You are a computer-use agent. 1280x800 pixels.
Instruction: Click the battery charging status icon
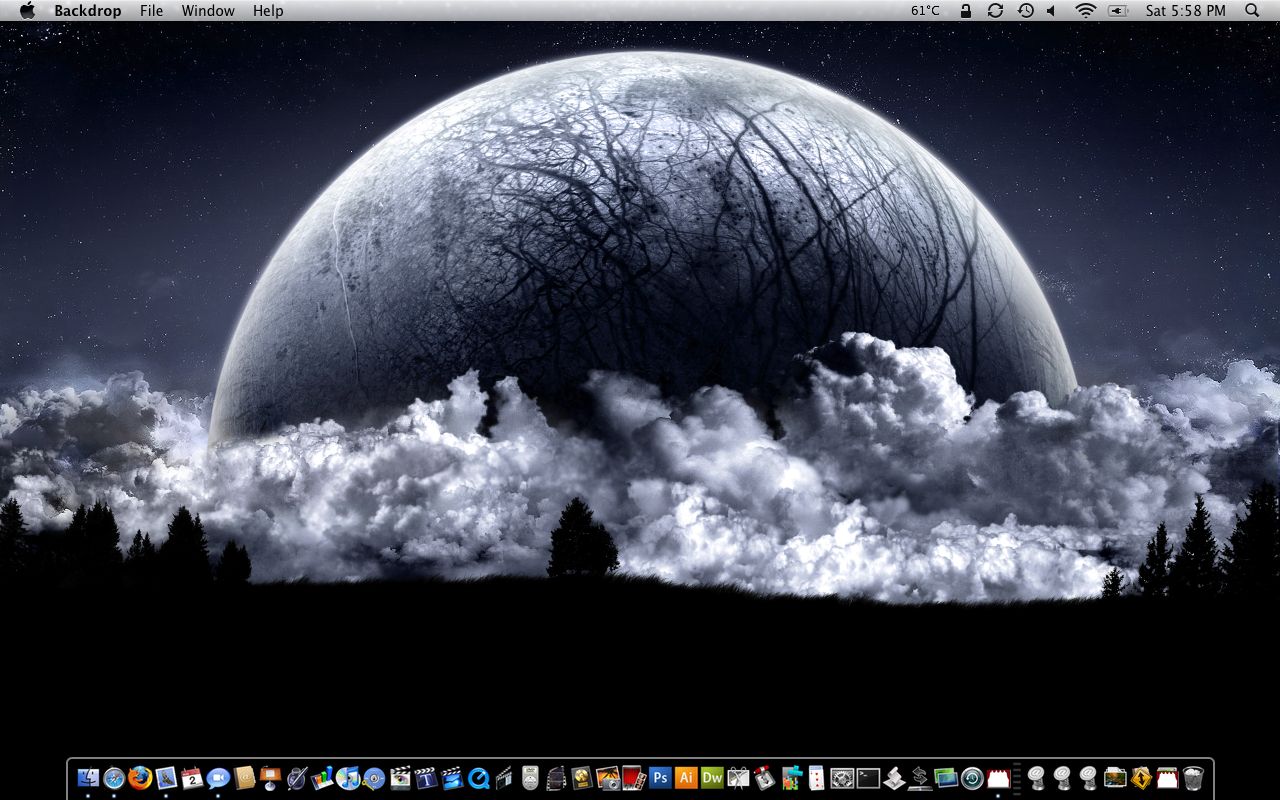point(1118,10)
